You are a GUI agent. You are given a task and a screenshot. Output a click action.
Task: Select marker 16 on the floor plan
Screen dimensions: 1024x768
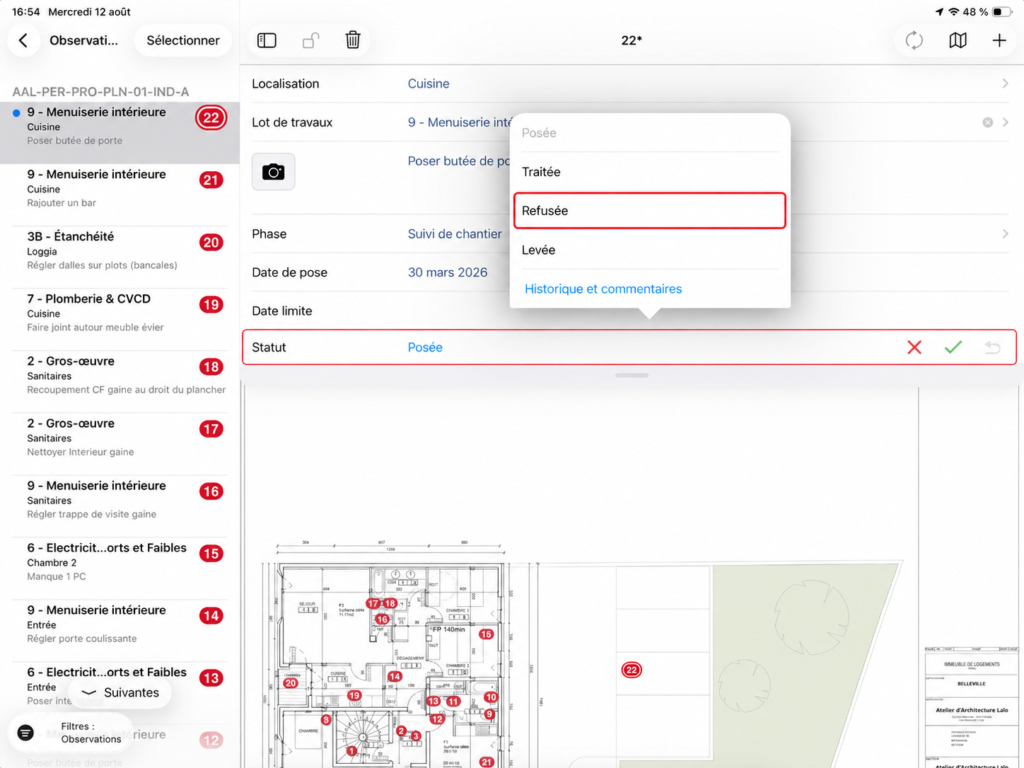click(x=382, y=619)
